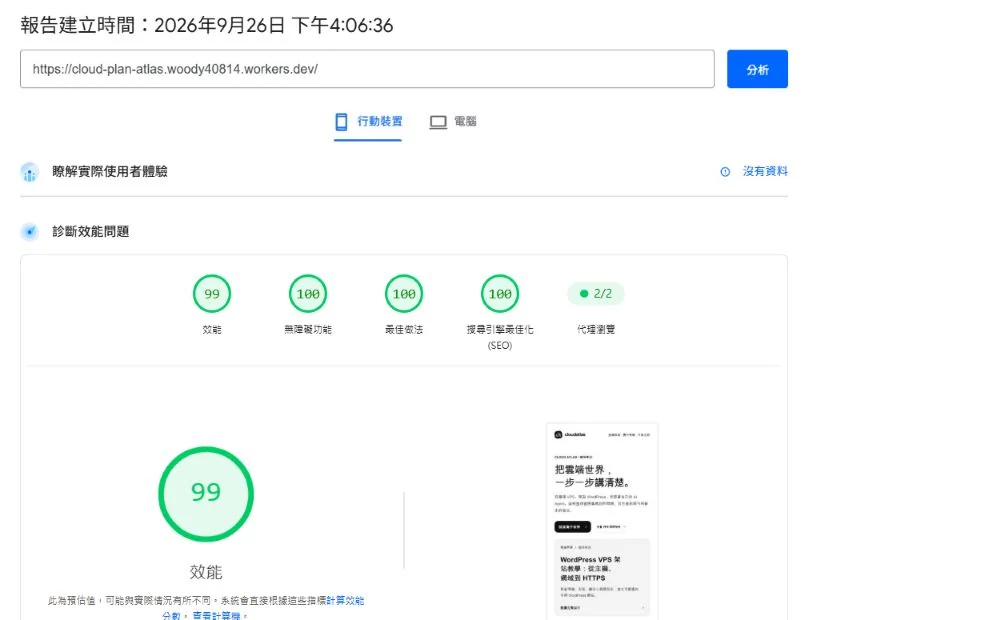This screenshot has height=620, width=985.
Task: Click the mobile page screenshot thumbnail
Action: [602, 521]
